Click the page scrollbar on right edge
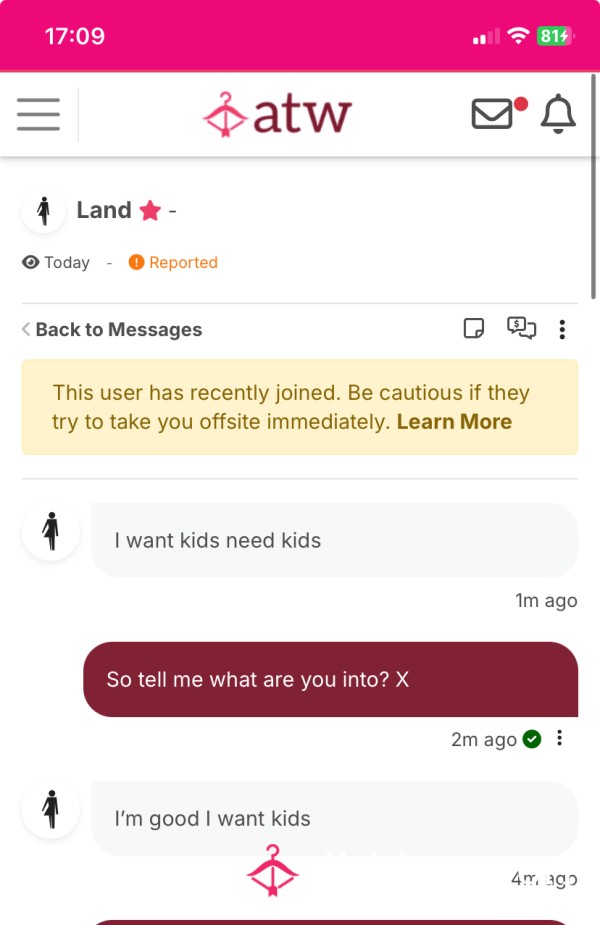 click(x=594, y=186)
